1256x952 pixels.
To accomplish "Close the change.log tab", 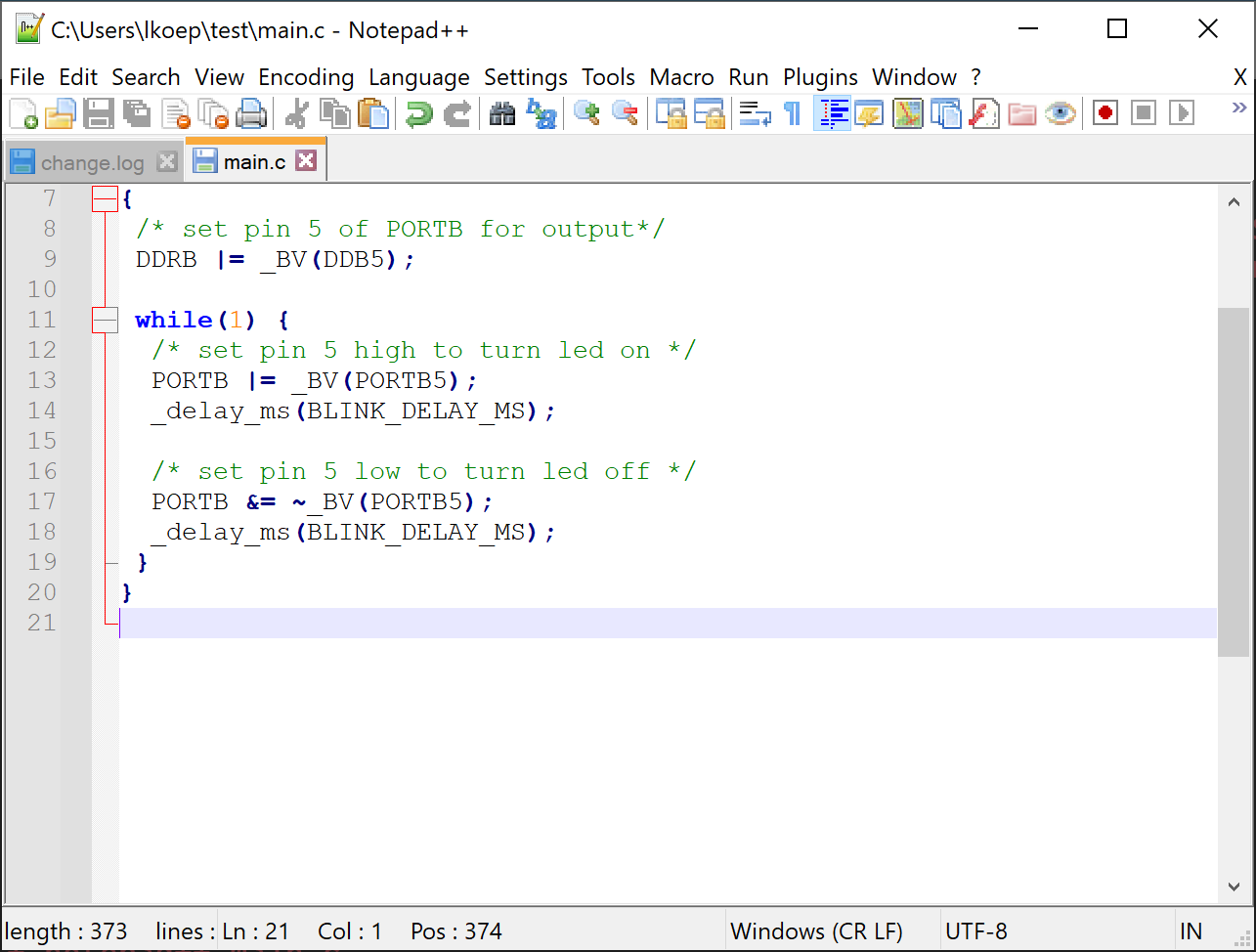I will pos(167,161).
